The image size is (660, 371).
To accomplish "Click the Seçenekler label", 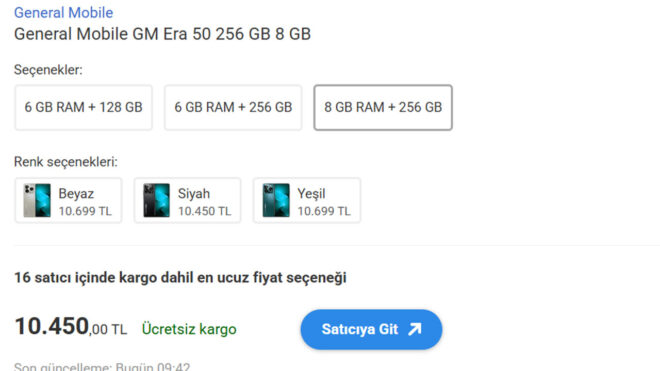I will [48, 70].
